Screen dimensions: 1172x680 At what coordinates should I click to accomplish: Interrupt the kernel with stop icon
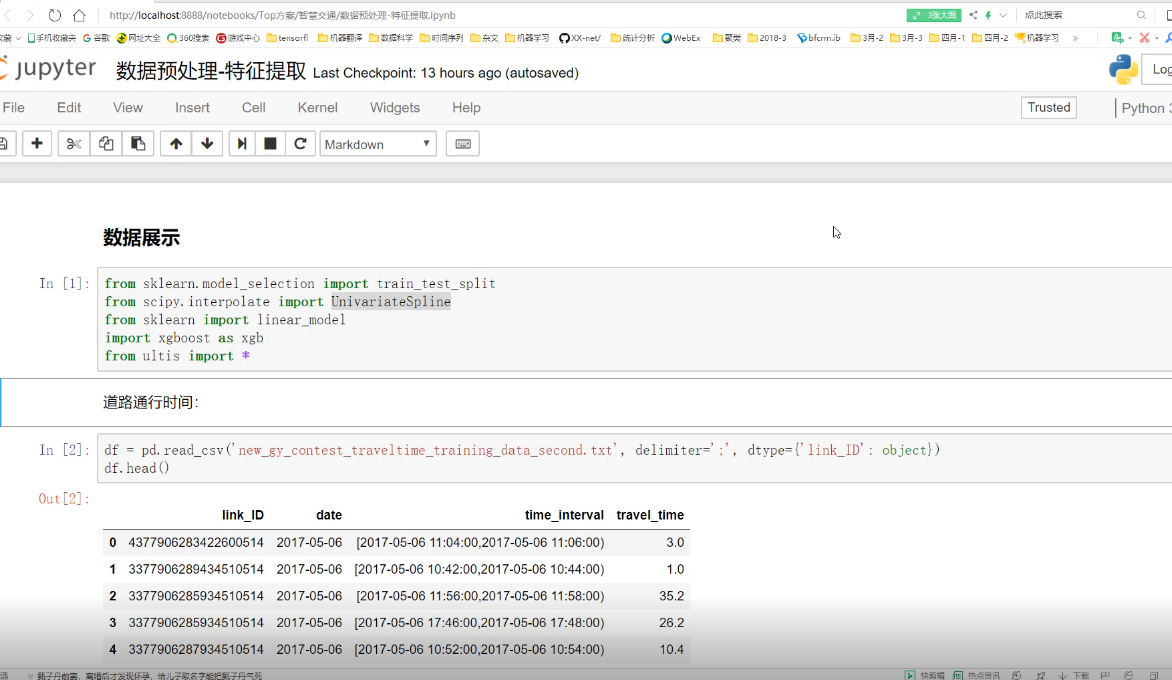click(x=270, y=144)
